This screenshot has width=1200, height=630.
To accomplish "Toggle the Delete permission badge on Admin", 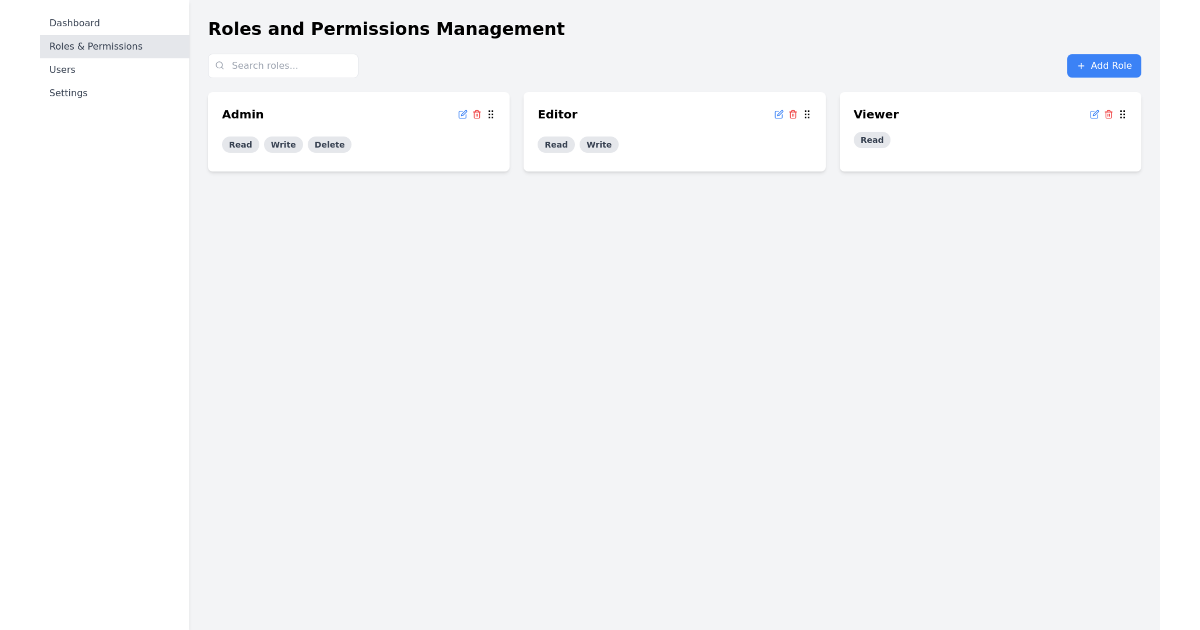I will tap(329, 144).
